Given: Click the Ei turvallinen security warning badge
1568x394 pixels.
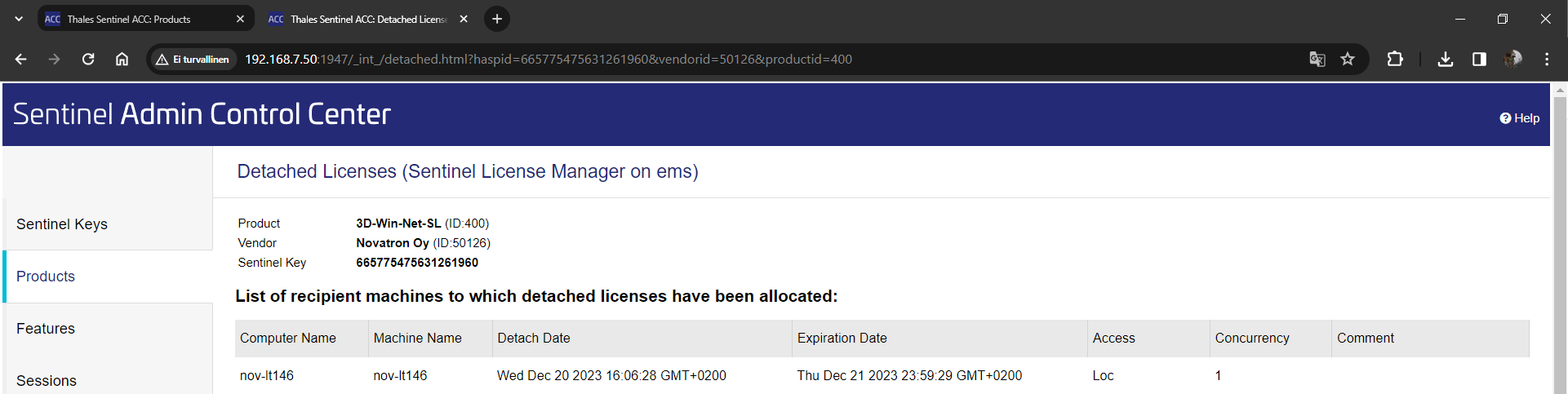Looking at the screenshot, I should (x=193, y=59).
